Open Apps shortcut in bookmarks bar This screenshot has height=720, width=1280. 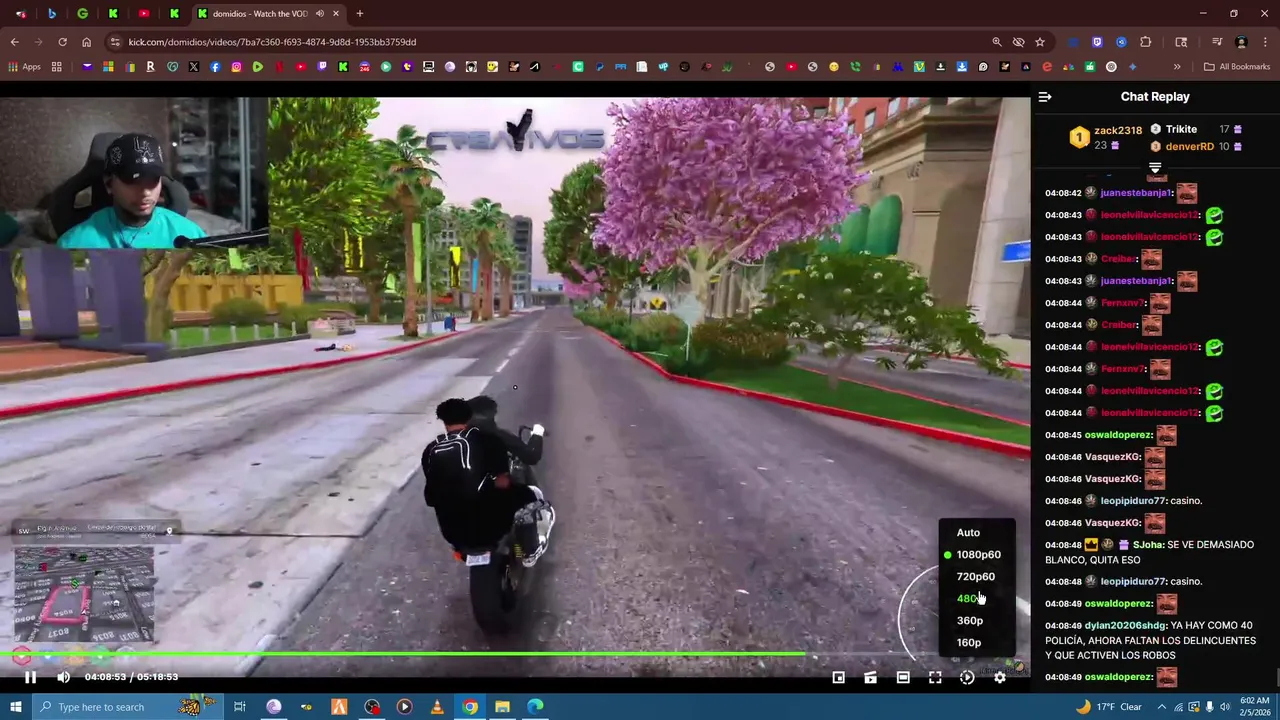[24, 67]
